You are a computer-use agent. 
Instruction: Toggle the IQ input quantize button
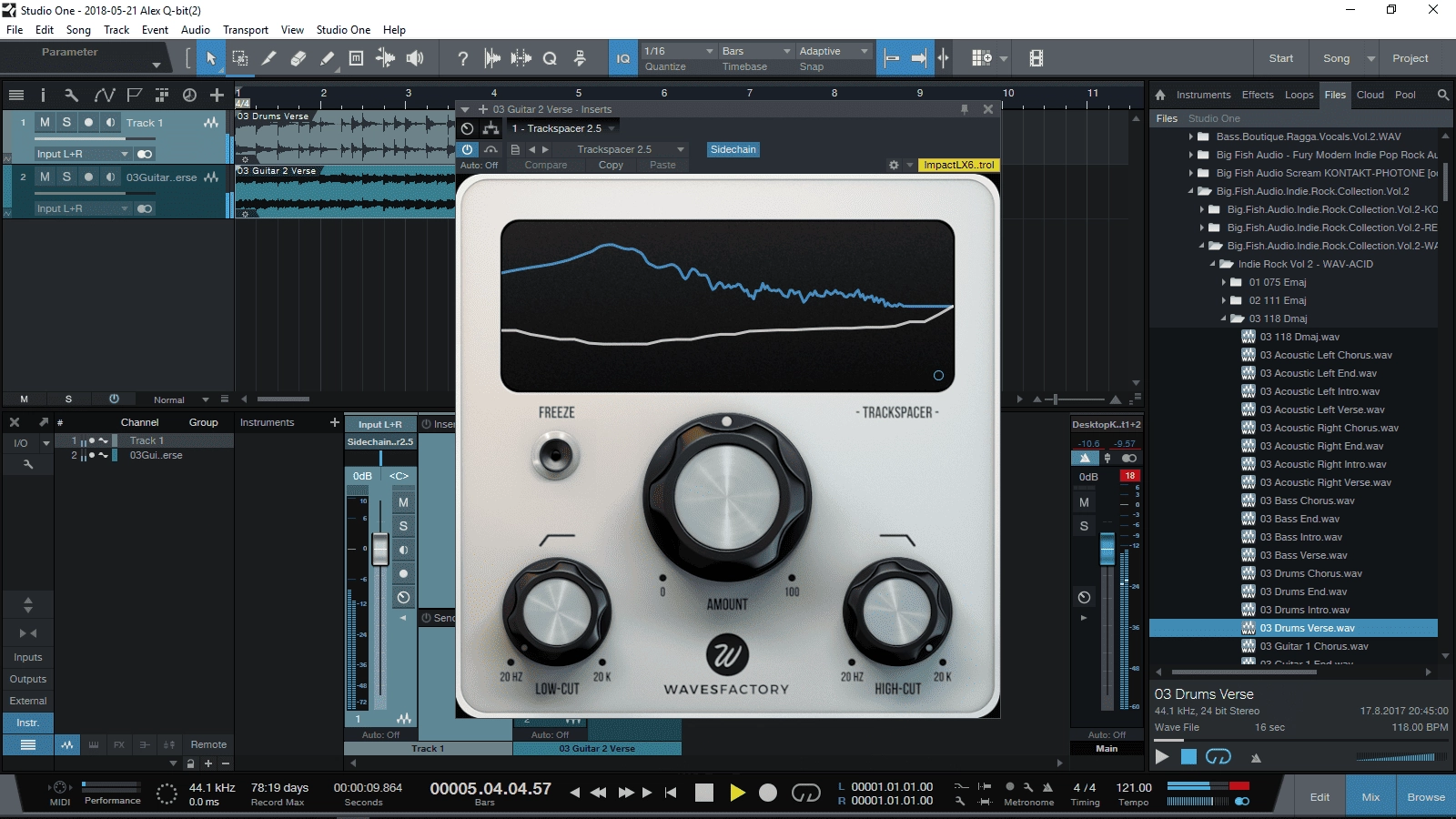[623, 58]
